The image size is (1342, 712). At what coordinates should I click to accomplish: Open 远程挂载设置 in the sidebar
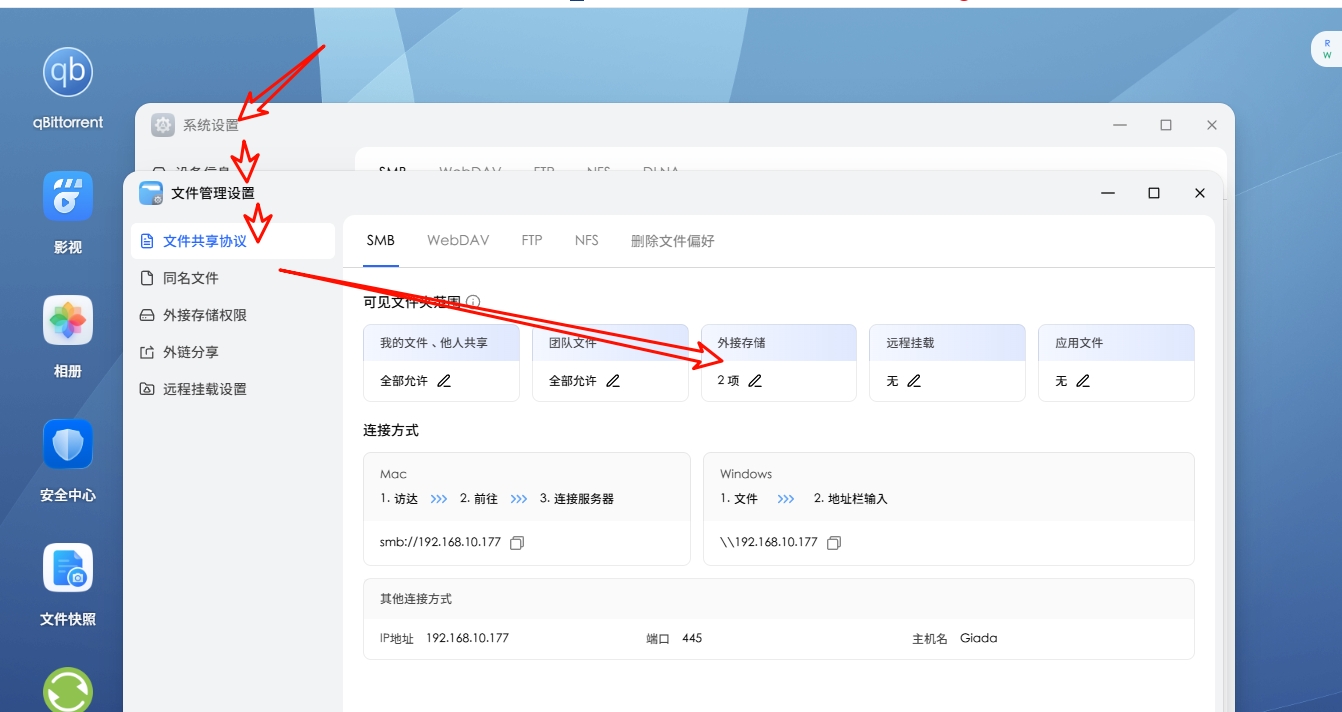[x=233, y=389]
